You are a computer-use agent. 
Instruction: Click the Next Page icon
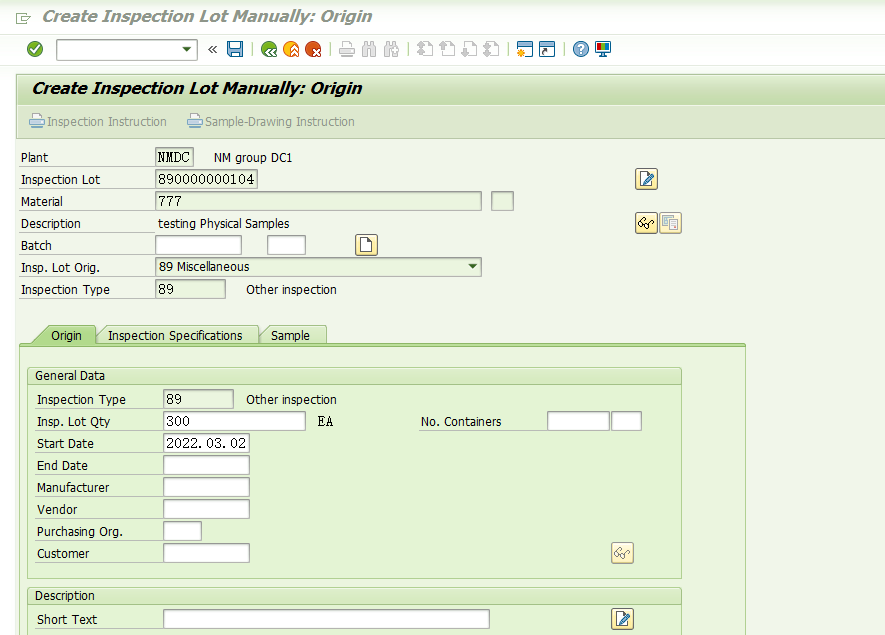click(469, 50)
